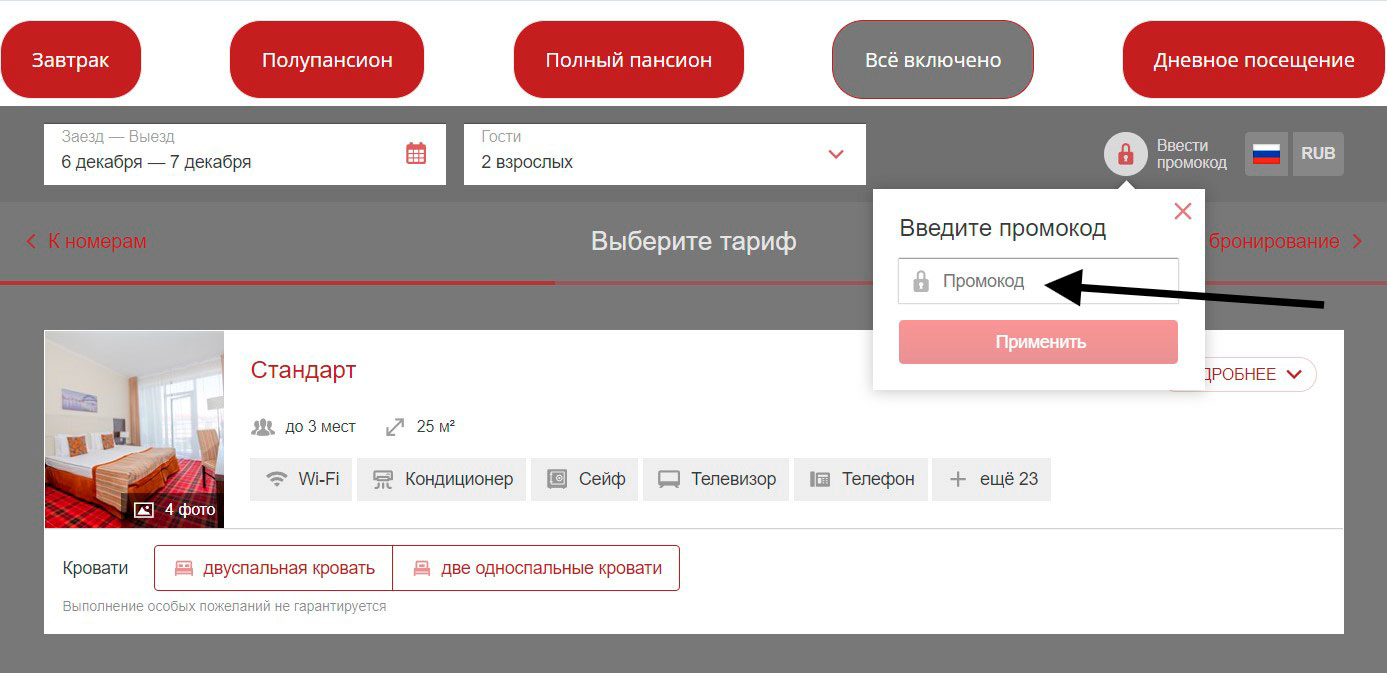
Task: Click the Ввести промокод label
Action: (1191, 154)
